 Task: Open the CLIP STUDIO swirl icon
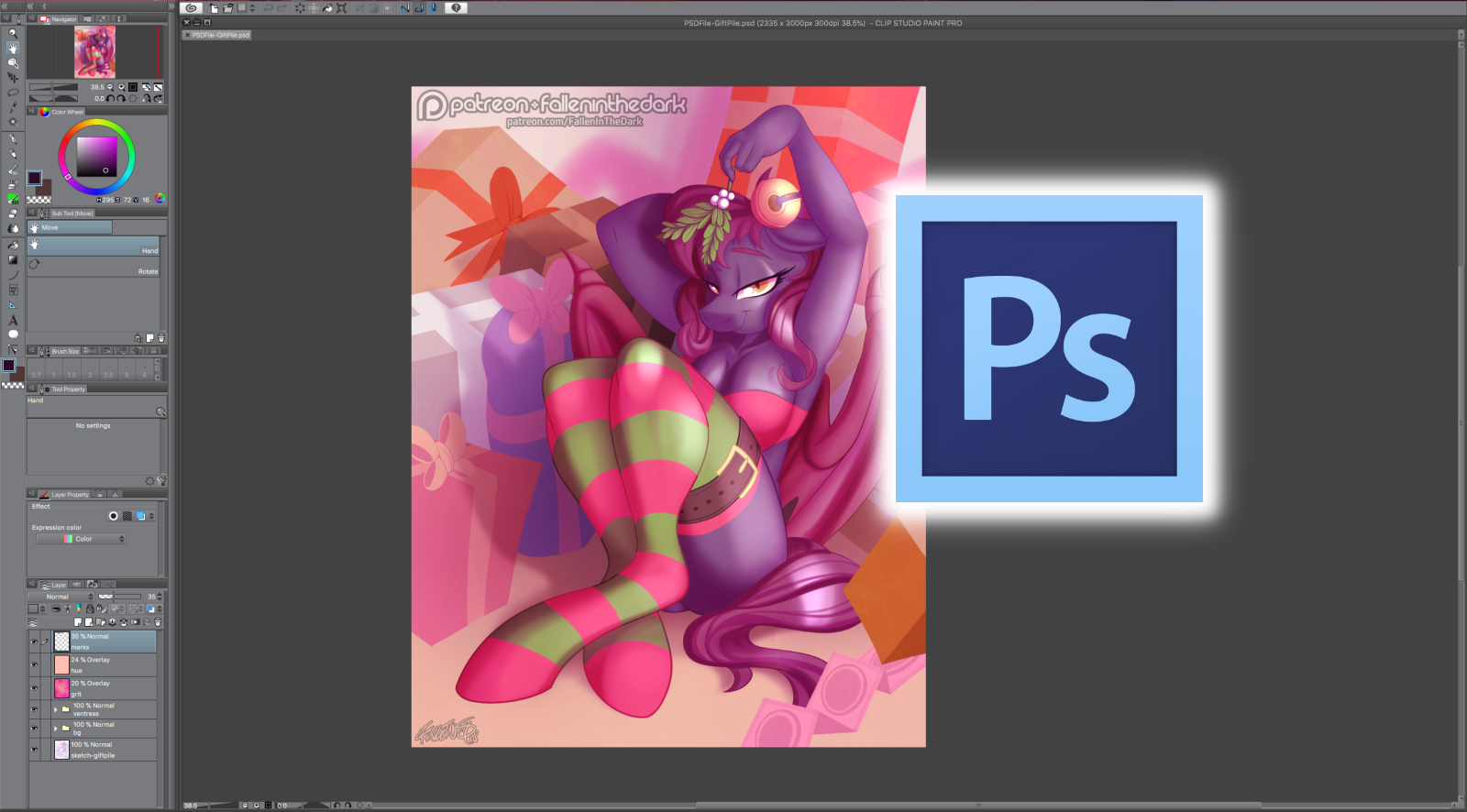pos(192,8)
